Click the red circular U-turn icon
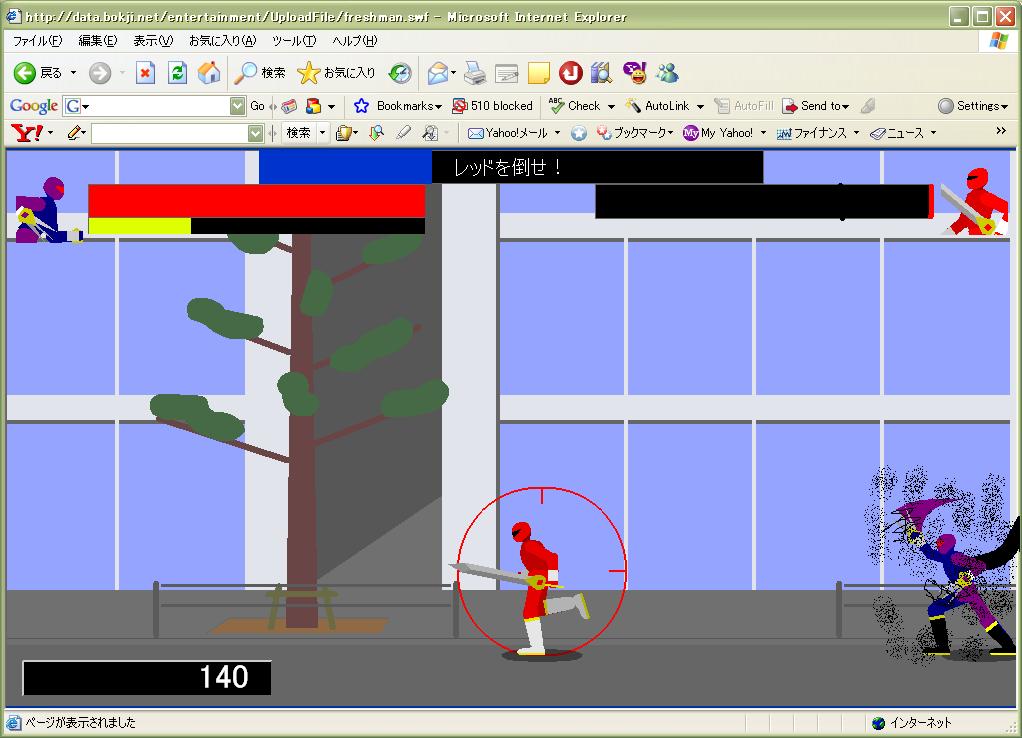 pos(570,73)
